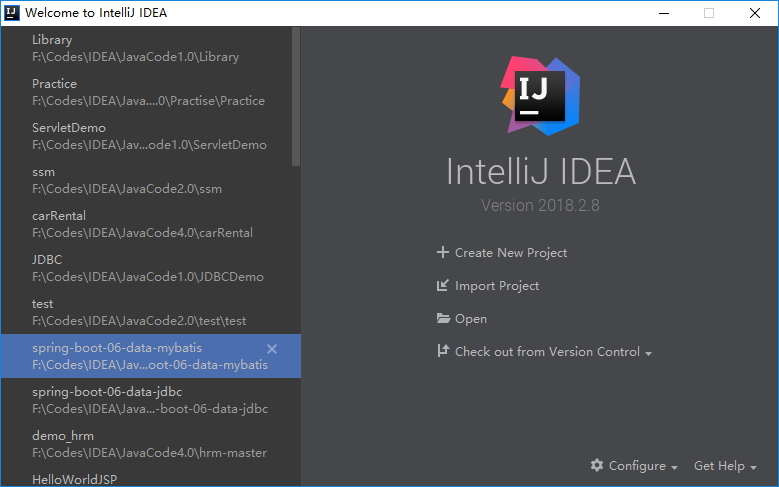Open the test recent project
Viewport: 779px width, 487px height.
coord(151,312)
